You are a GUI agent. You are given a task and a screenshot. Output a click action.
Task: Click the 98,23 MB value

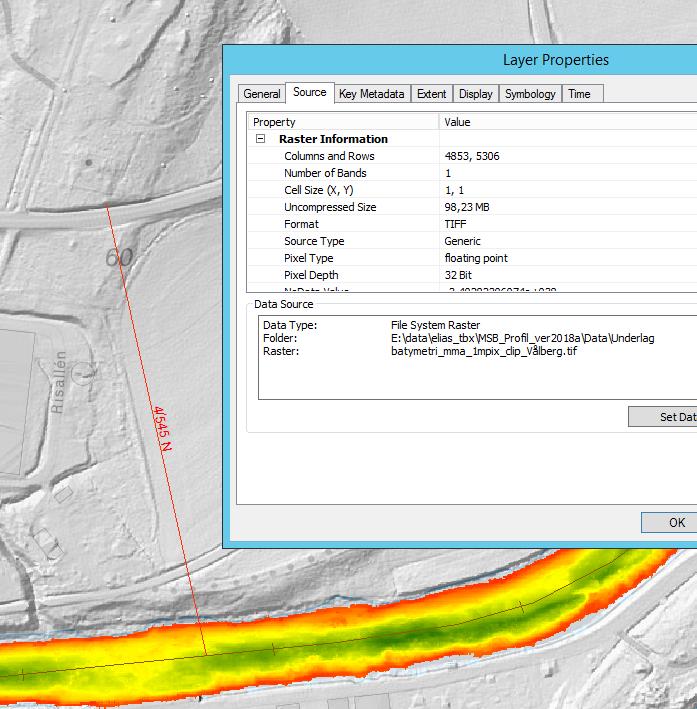(x=467, y=207)
